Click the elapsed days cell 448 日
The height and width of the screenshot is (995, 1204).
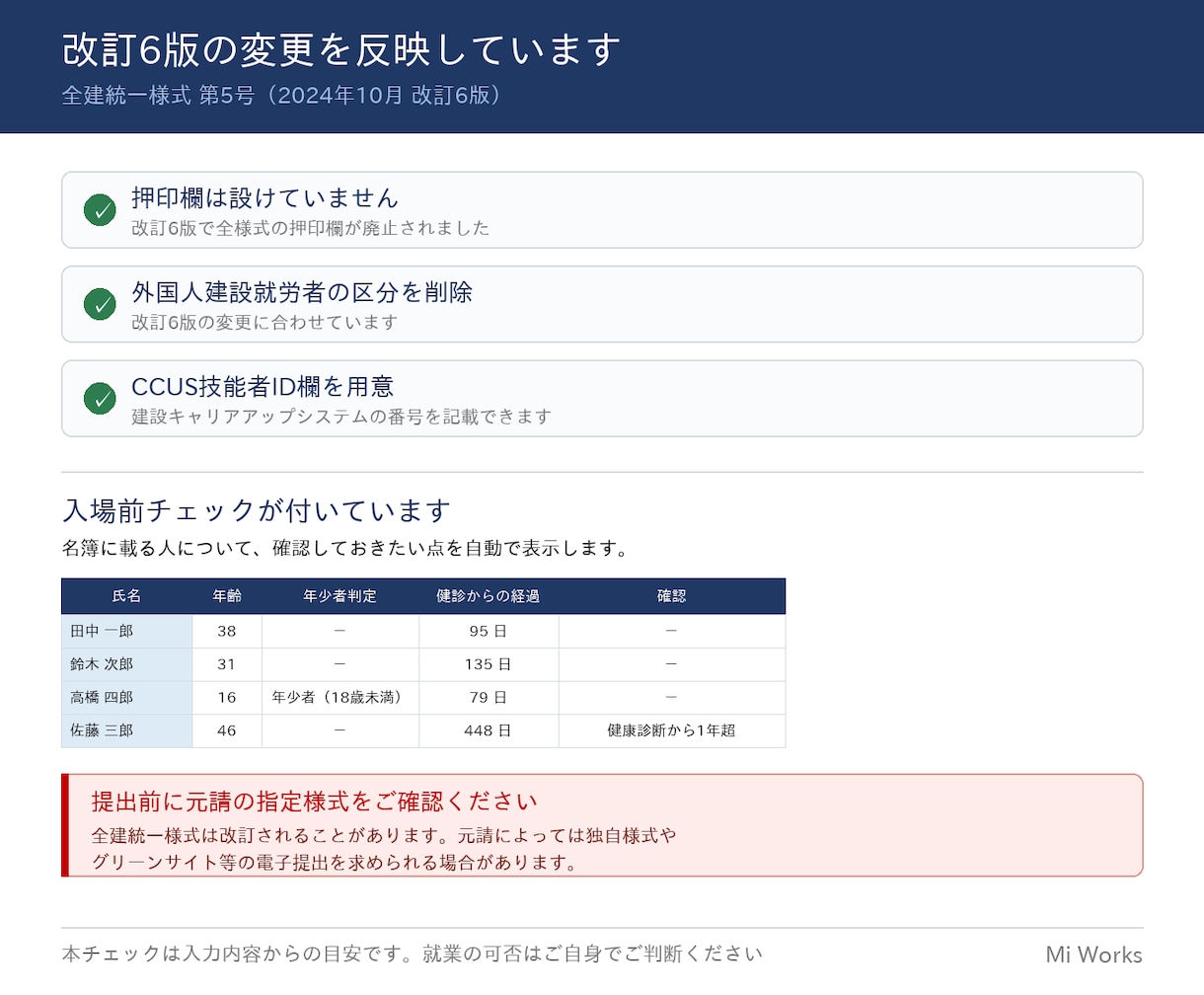click(489, 731)
